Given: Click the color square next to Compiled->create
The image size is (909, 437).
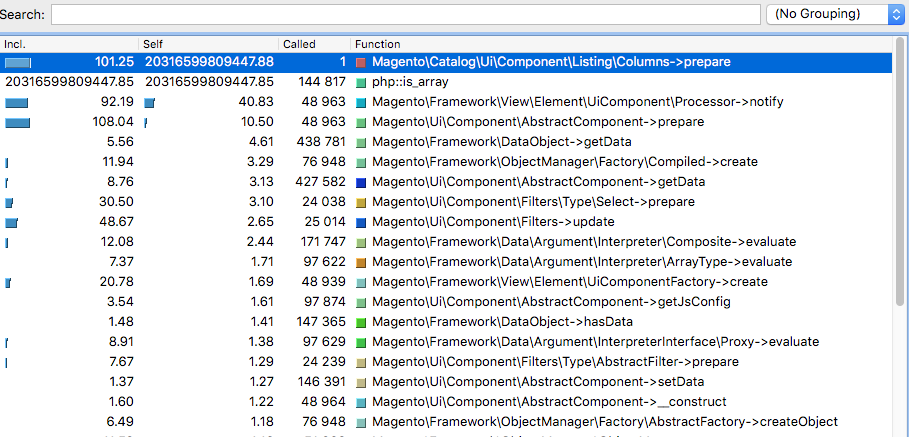Looking at the screenshot, I should tap(362, 162).
